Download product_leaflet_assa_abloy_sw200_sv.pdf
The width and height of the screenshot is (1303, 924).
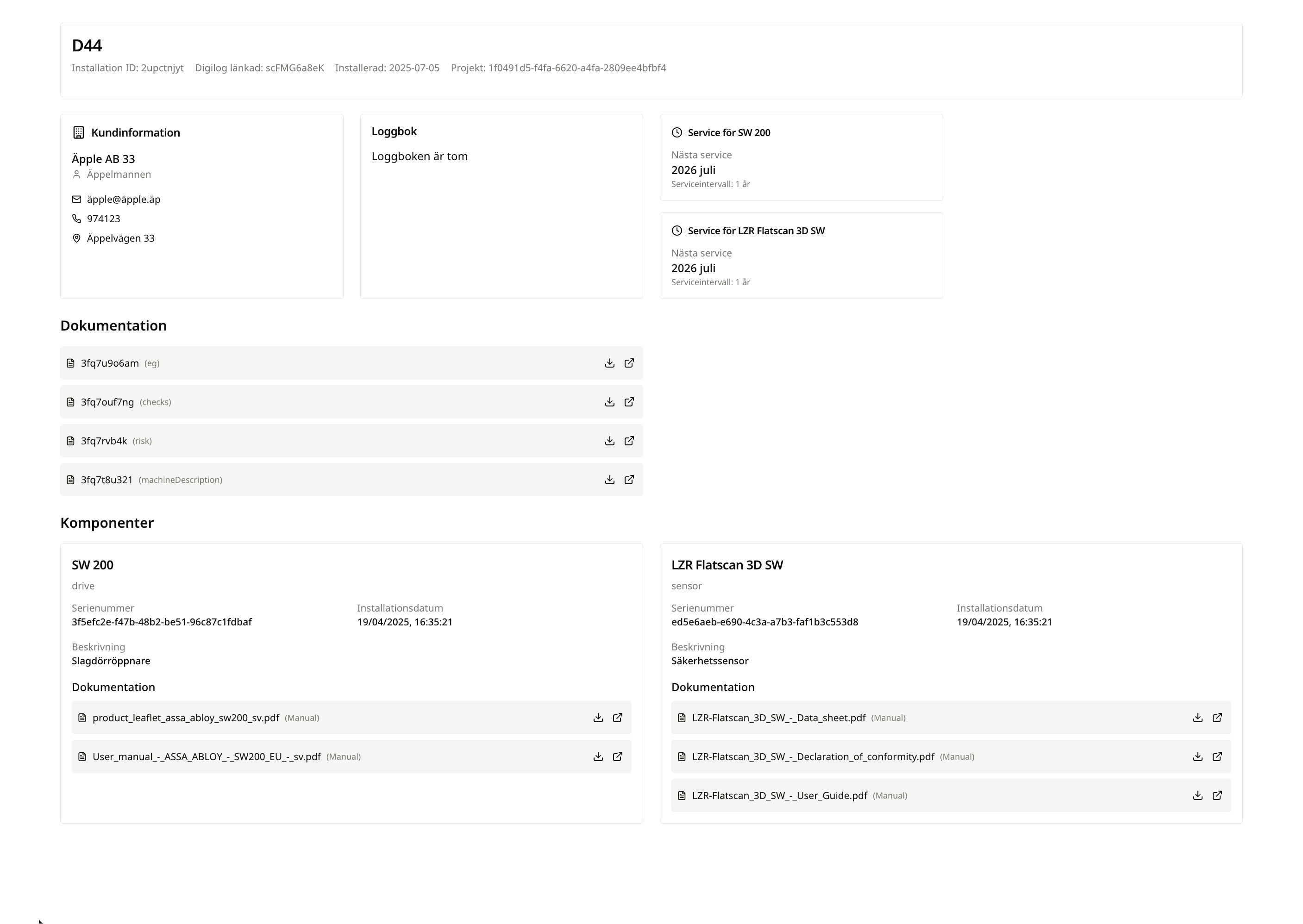(598, 718)
